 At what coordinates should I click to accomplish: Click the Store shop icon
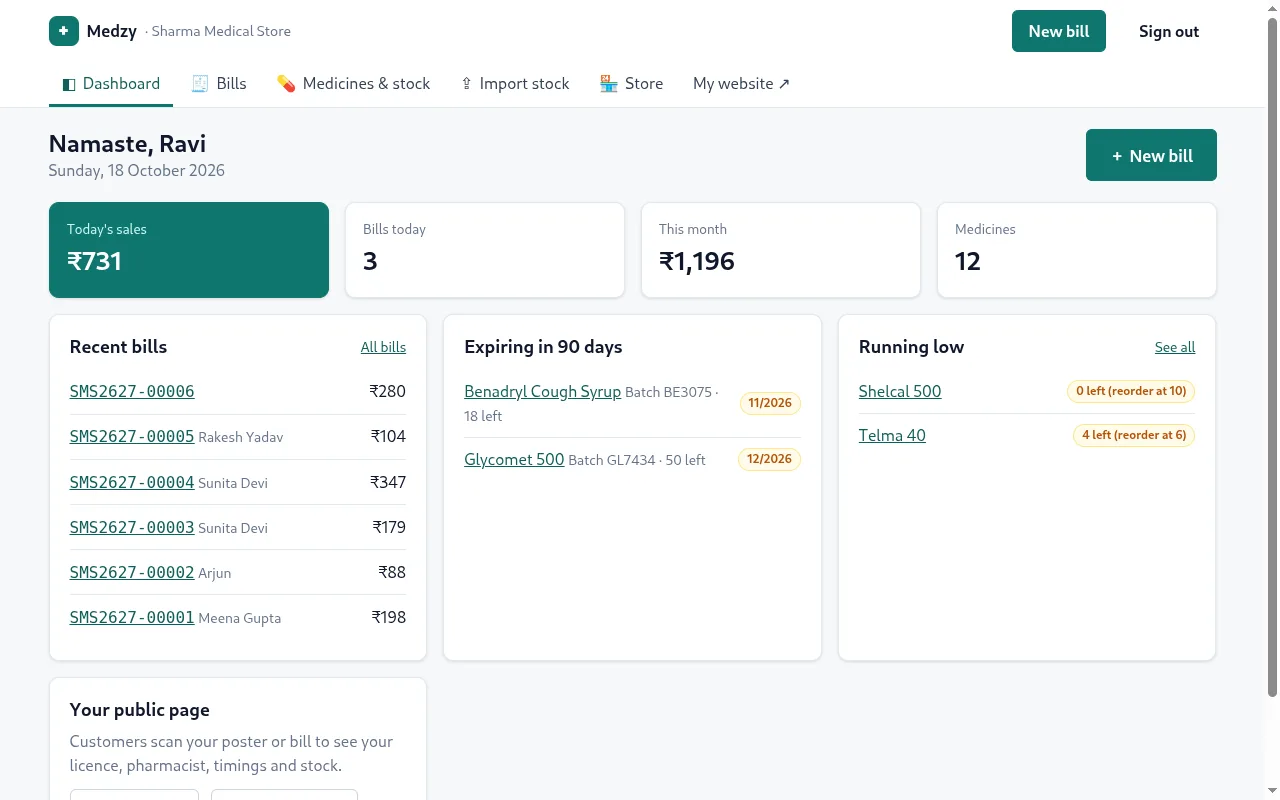pos(609,84)
